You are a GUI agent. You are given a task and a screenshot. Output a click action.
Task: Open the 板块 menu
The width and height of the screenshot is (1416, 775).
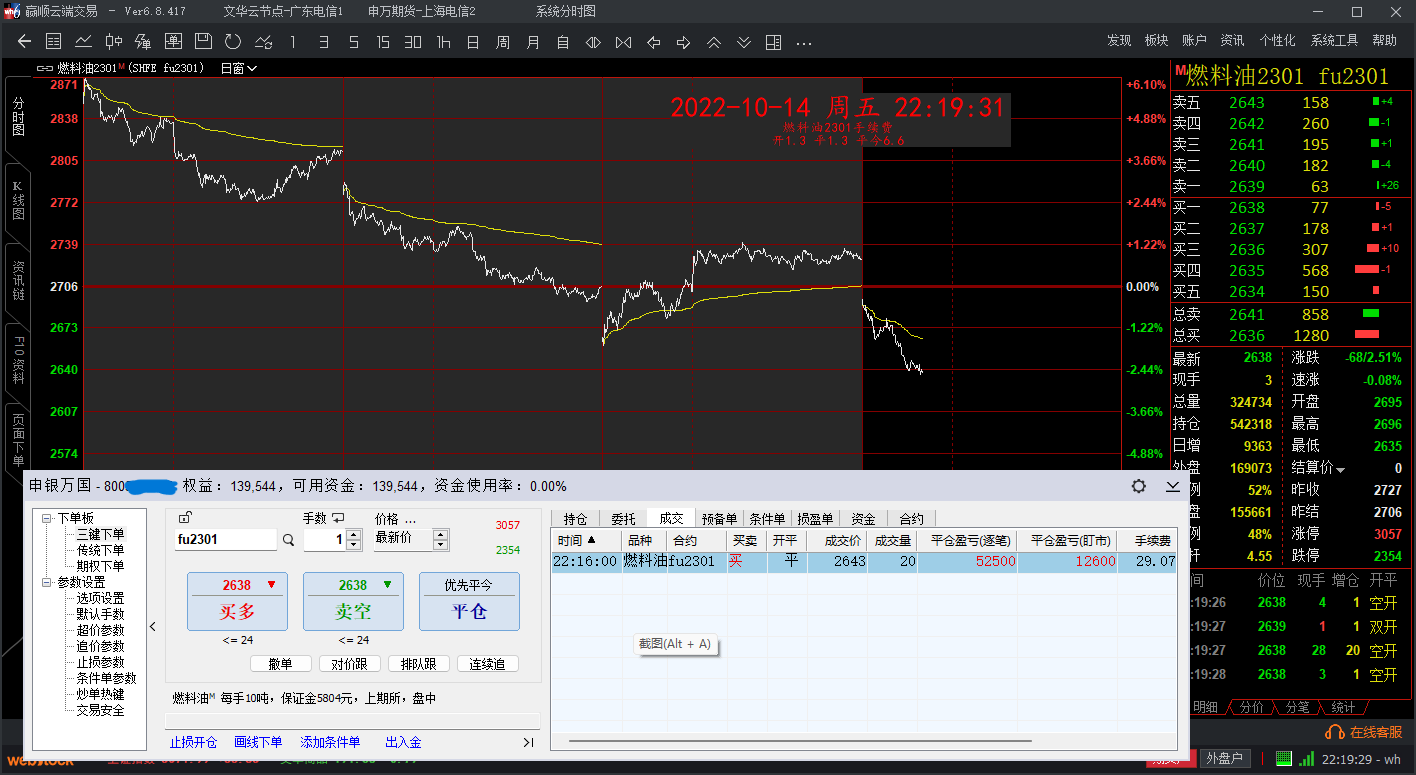coord(1156,40)
